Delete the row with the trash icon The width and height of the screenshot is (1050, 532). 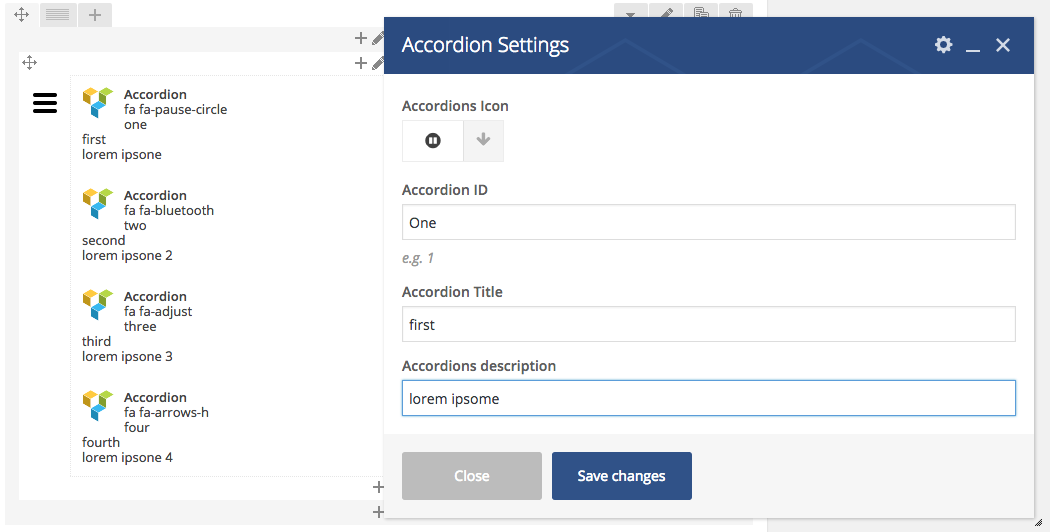pos(735,15)
